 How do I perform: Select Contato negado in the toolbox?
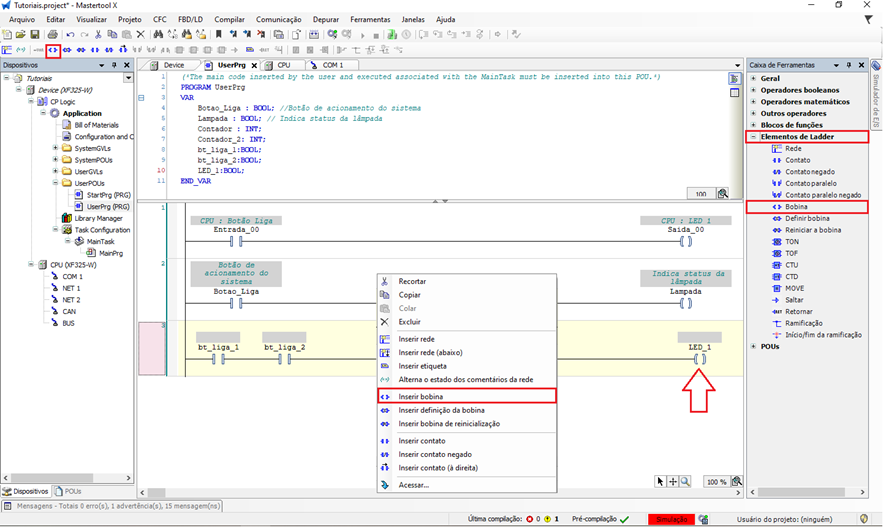point(810,171)
